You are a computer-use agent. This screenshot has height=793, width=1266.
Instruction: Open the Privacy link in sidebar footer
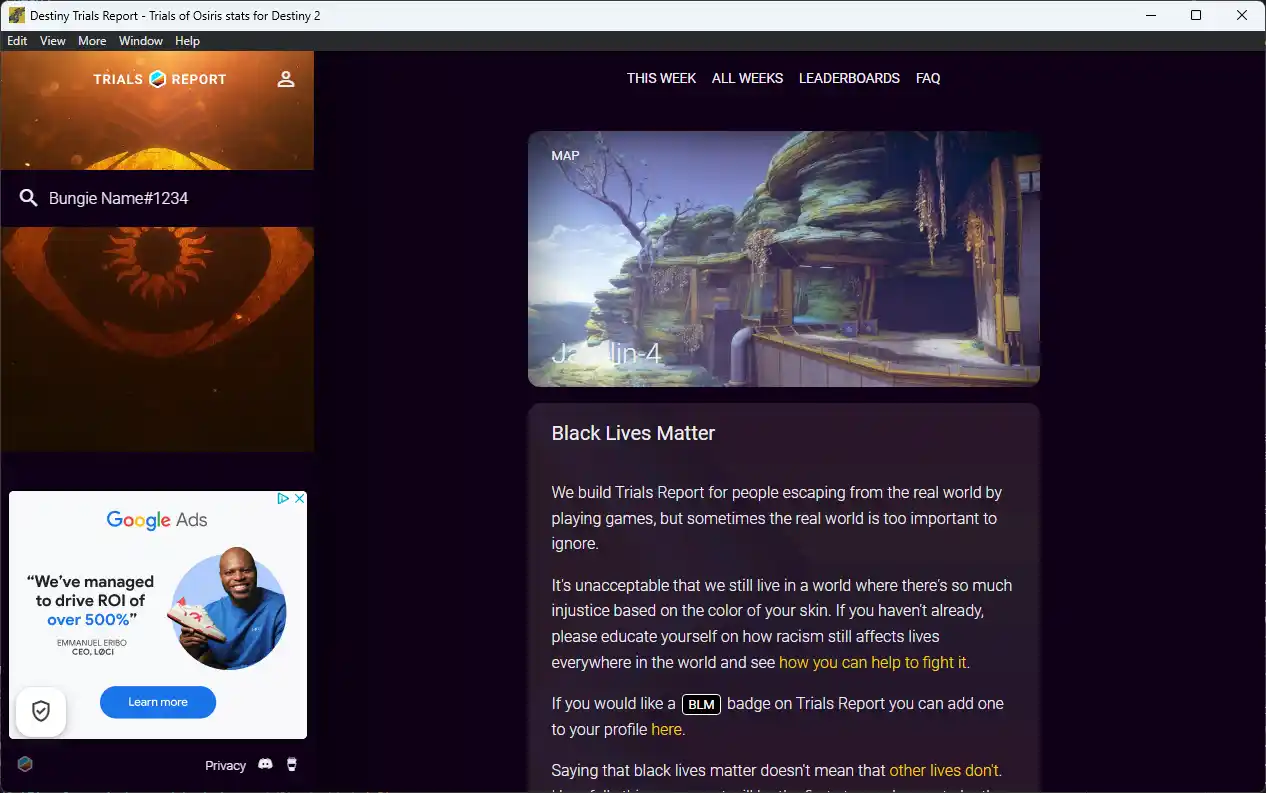(225, 765)
